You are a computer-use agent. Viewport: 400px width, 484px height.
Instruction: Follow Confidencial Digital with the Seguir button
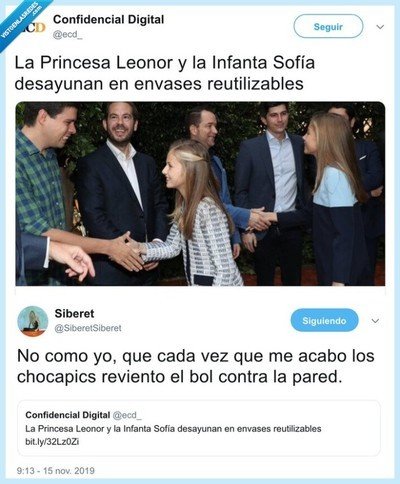(328, 27)
